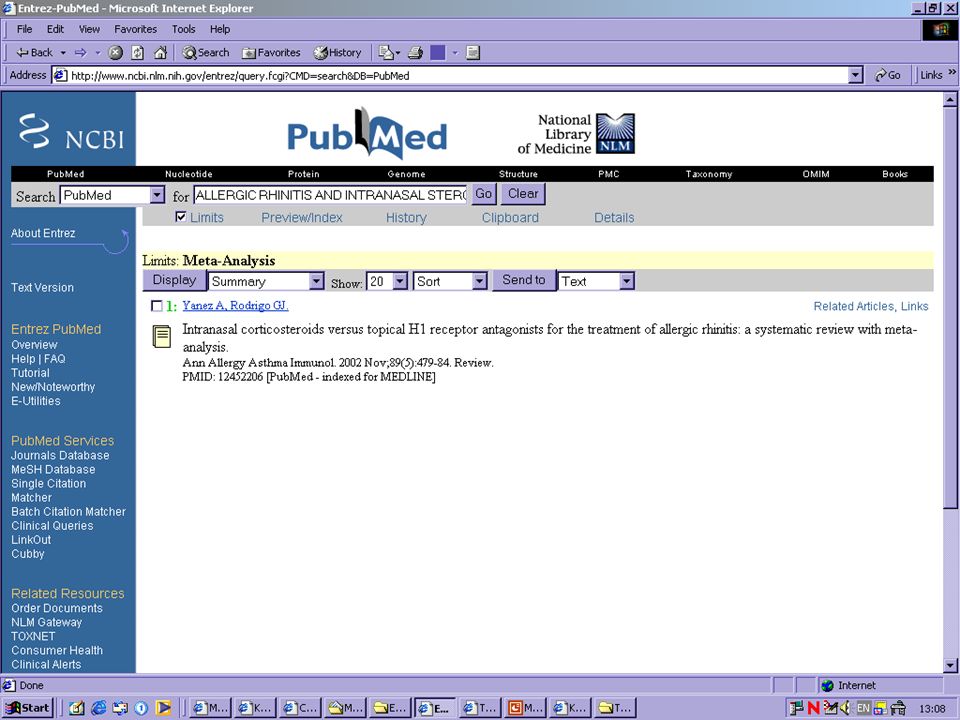The width and height of the screenshot is (960, 720).
Task: Click the Start button
Action: [x=28, y=708]
